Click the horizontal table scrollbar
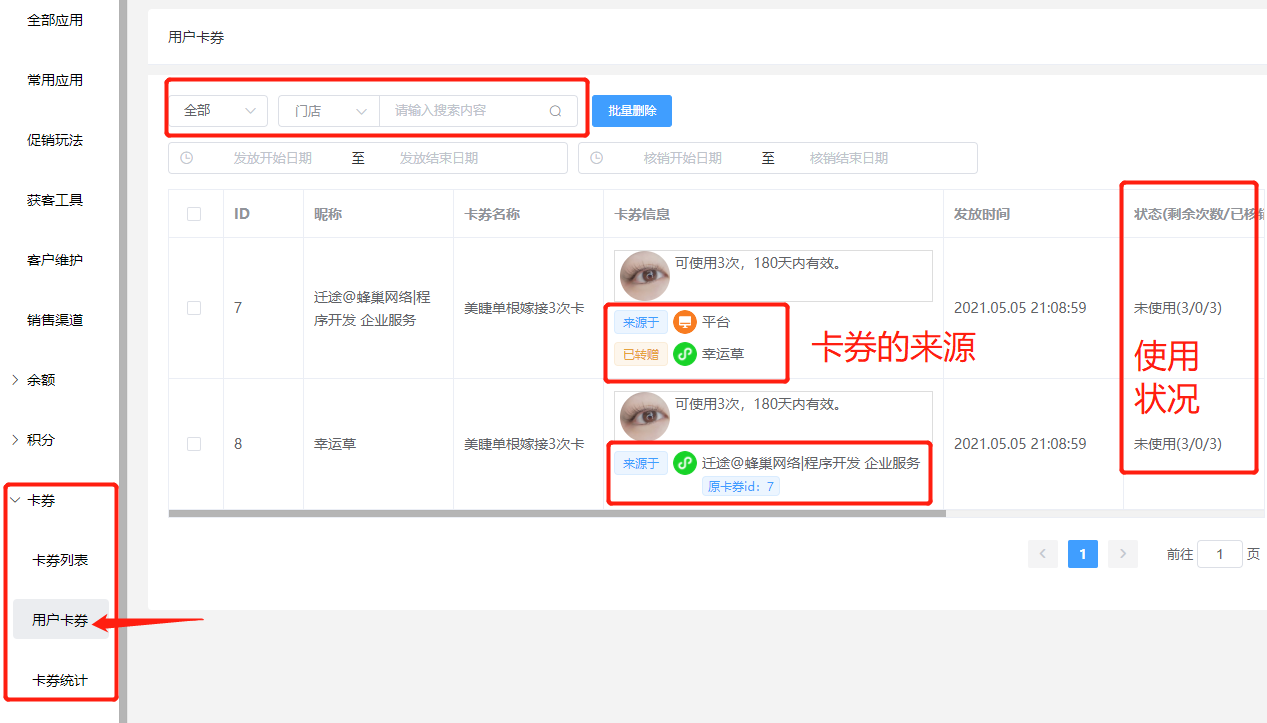 [x=556, y=514]
